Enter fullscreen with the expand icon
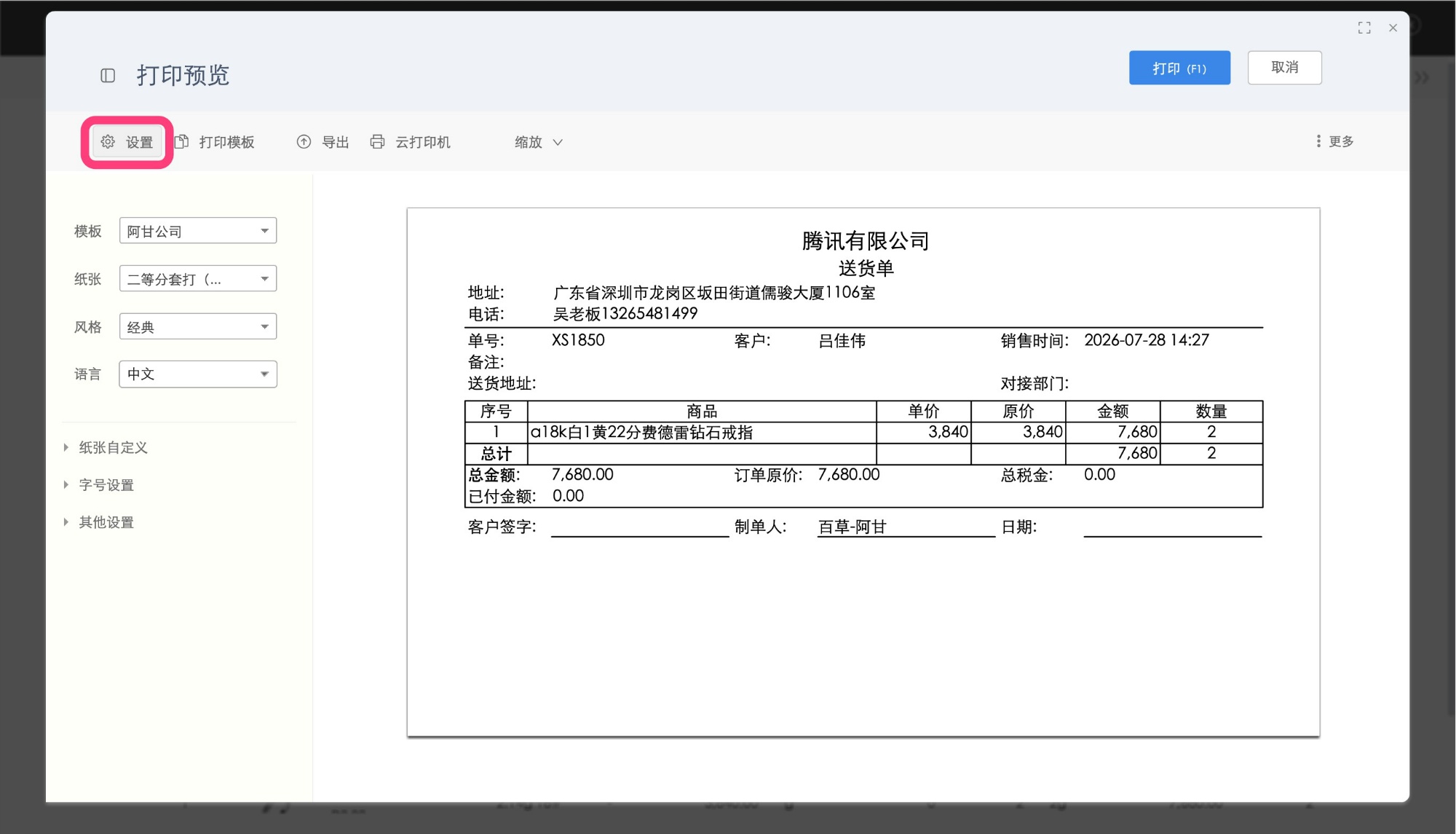 (1364, 28)
